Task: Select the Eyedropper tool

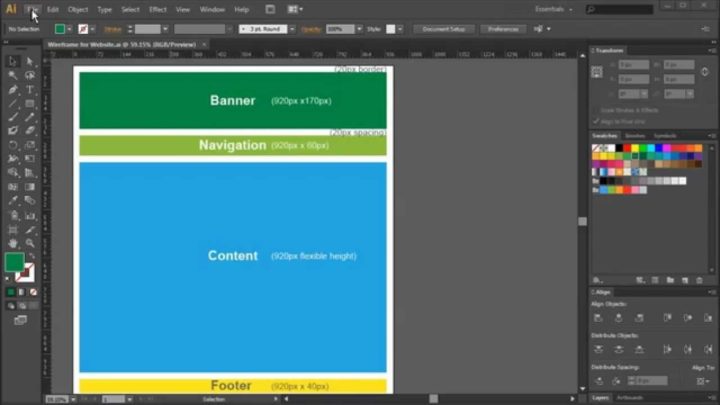Action: coord(12,201)
